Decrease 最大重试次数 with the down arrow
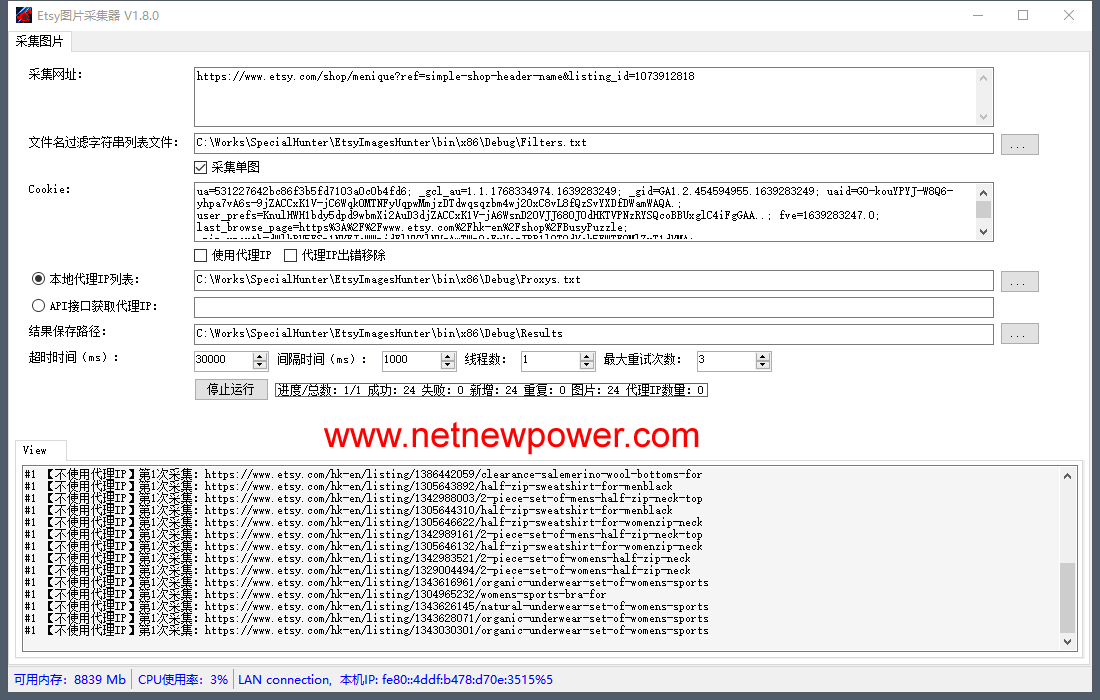1100x700 pixels. [x=763, y=365]
